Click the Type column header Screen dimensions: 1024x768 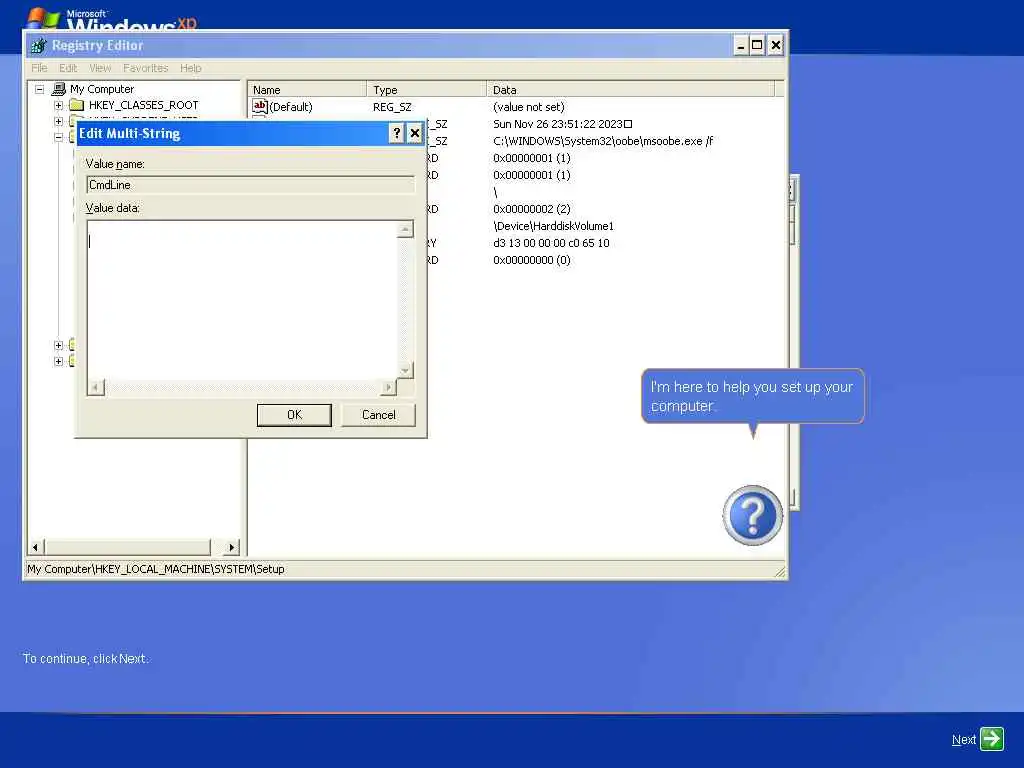(426, 89)
